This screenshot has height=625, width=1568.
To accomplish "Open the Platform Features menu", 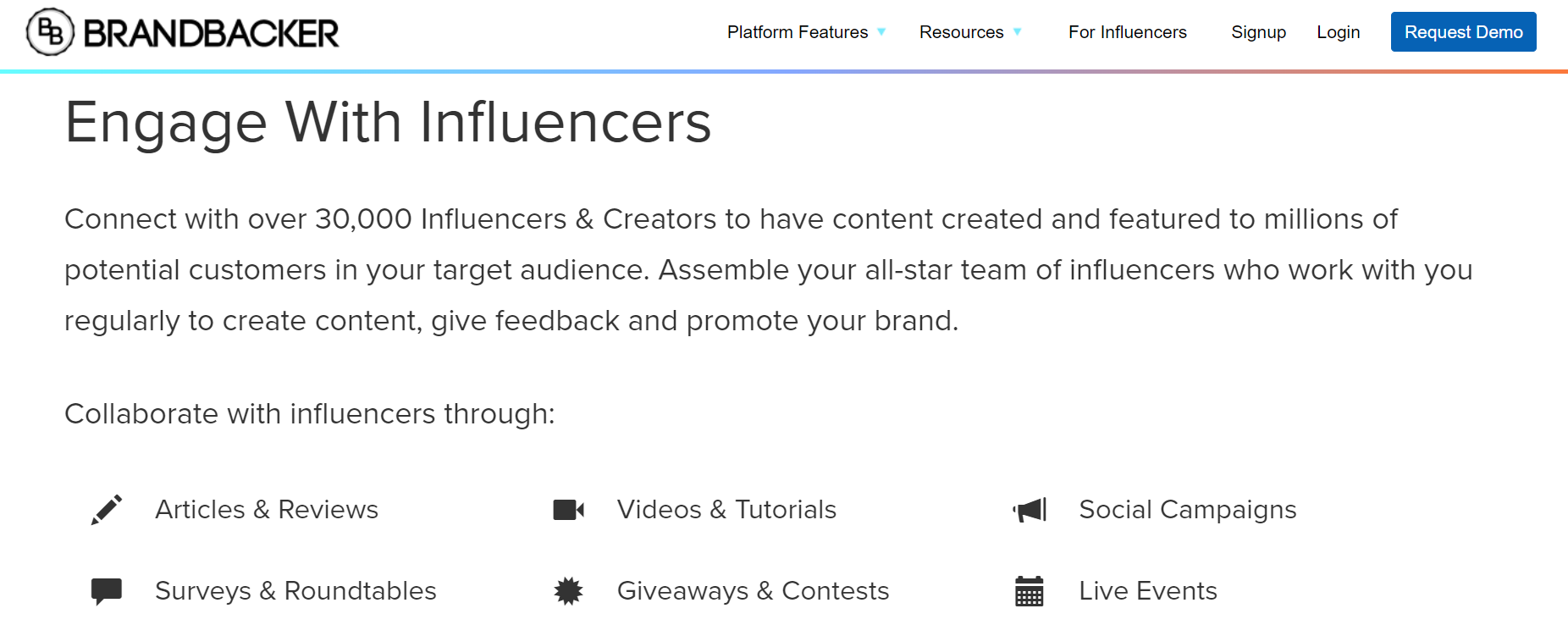I will [x=797, y=32].
